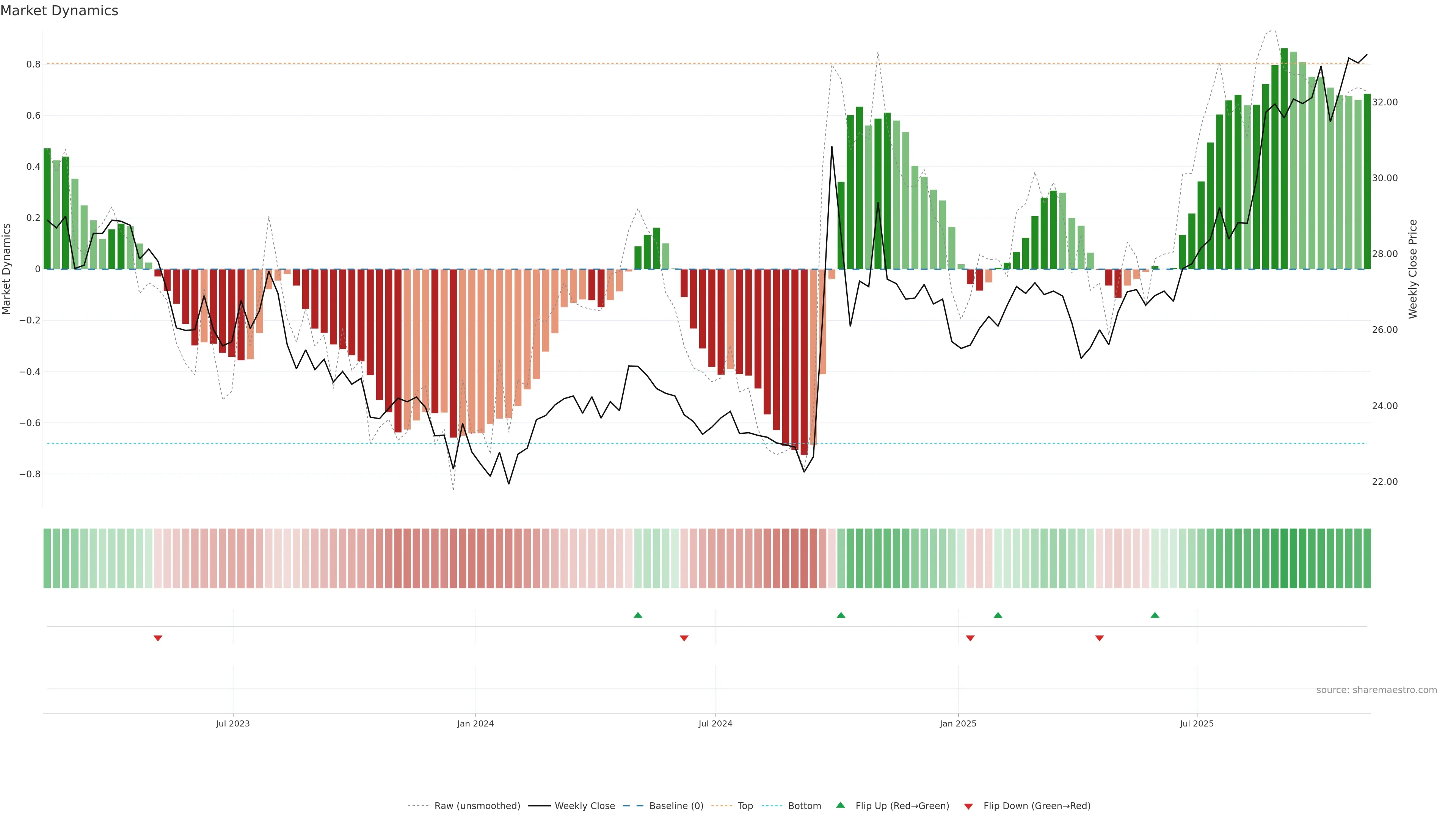Click the rightmost red flip-down triangle marker

coord(1099,638)
